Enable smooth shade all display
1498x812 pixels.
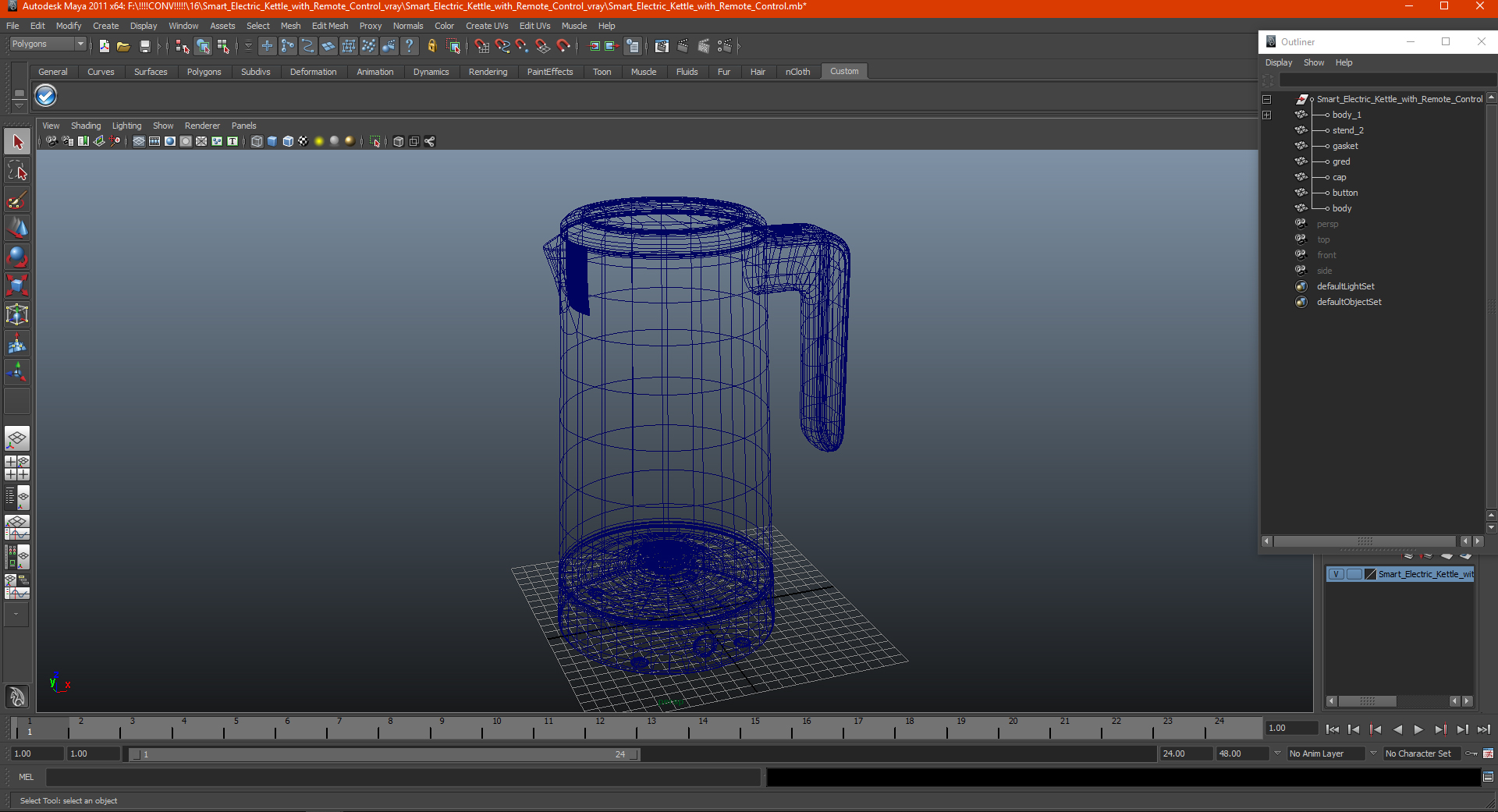click(272, 141)
